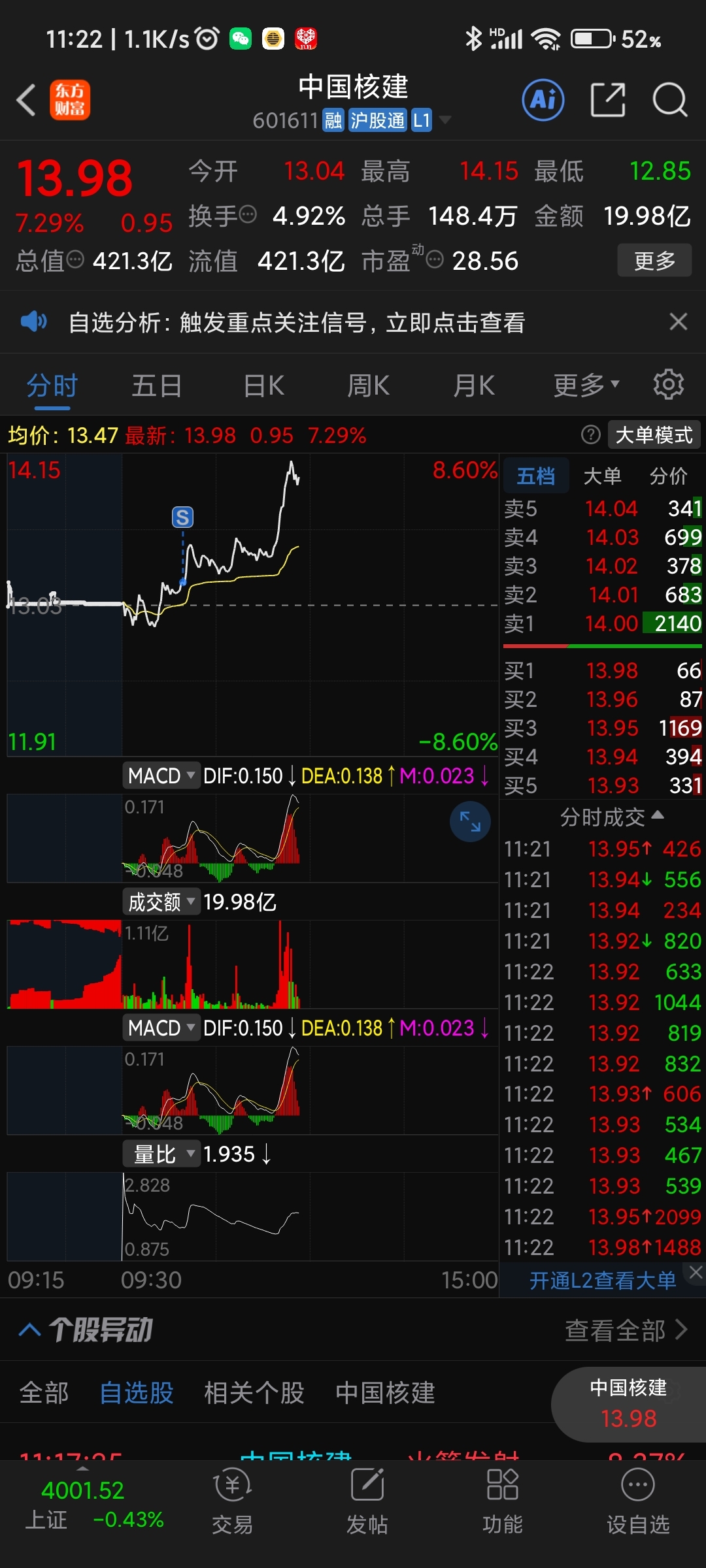Image resolution: width=706 pixels, height=1568 pixels.
Task: Tap the large 13.98 latest price
Action: pos(75,178)
